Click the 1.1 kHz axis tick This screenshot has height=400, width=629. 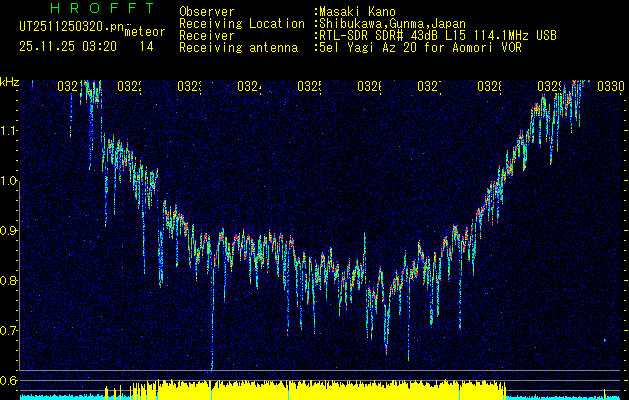tap(9, 131)
